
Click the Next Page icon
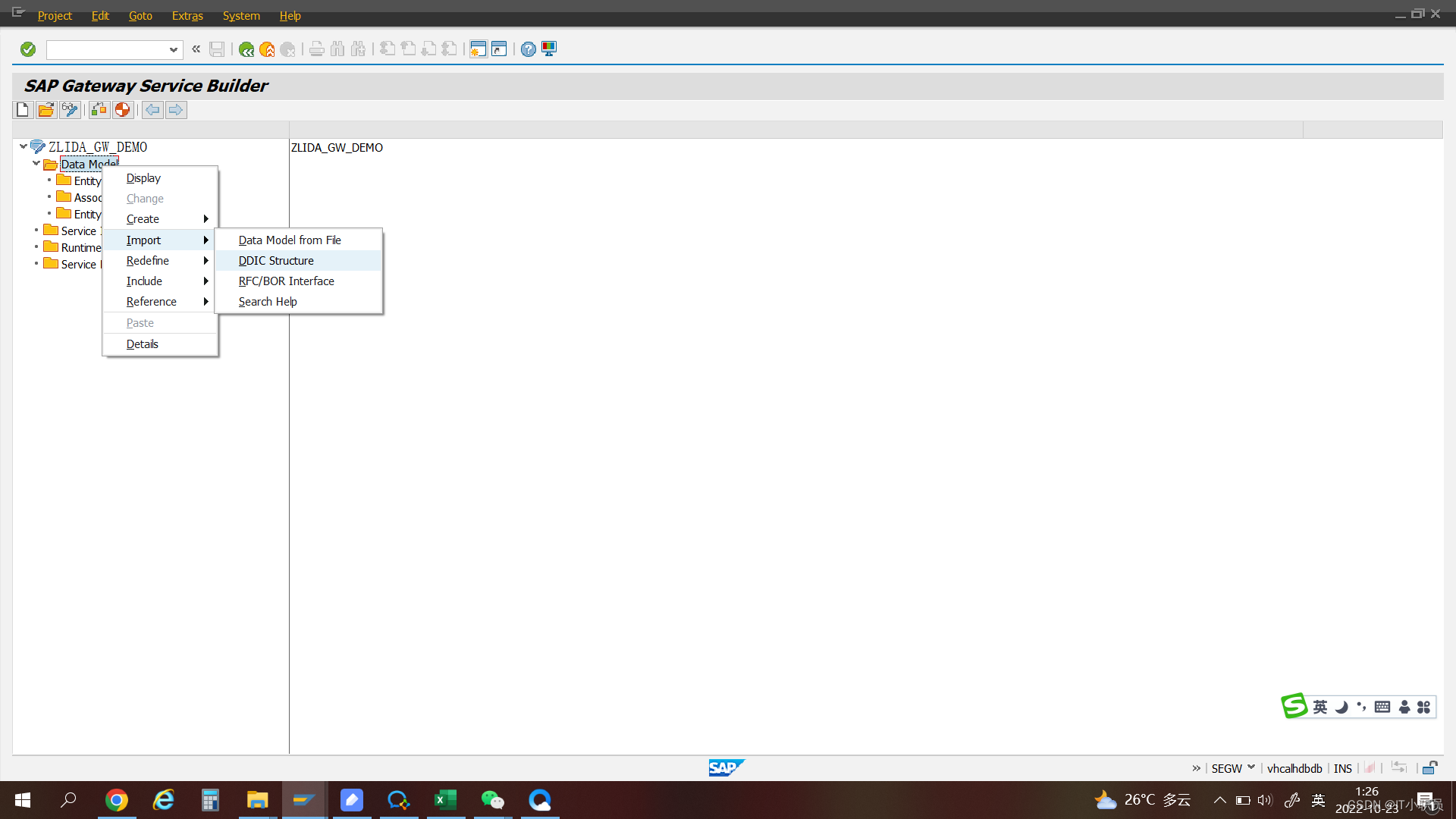point(428,49)
